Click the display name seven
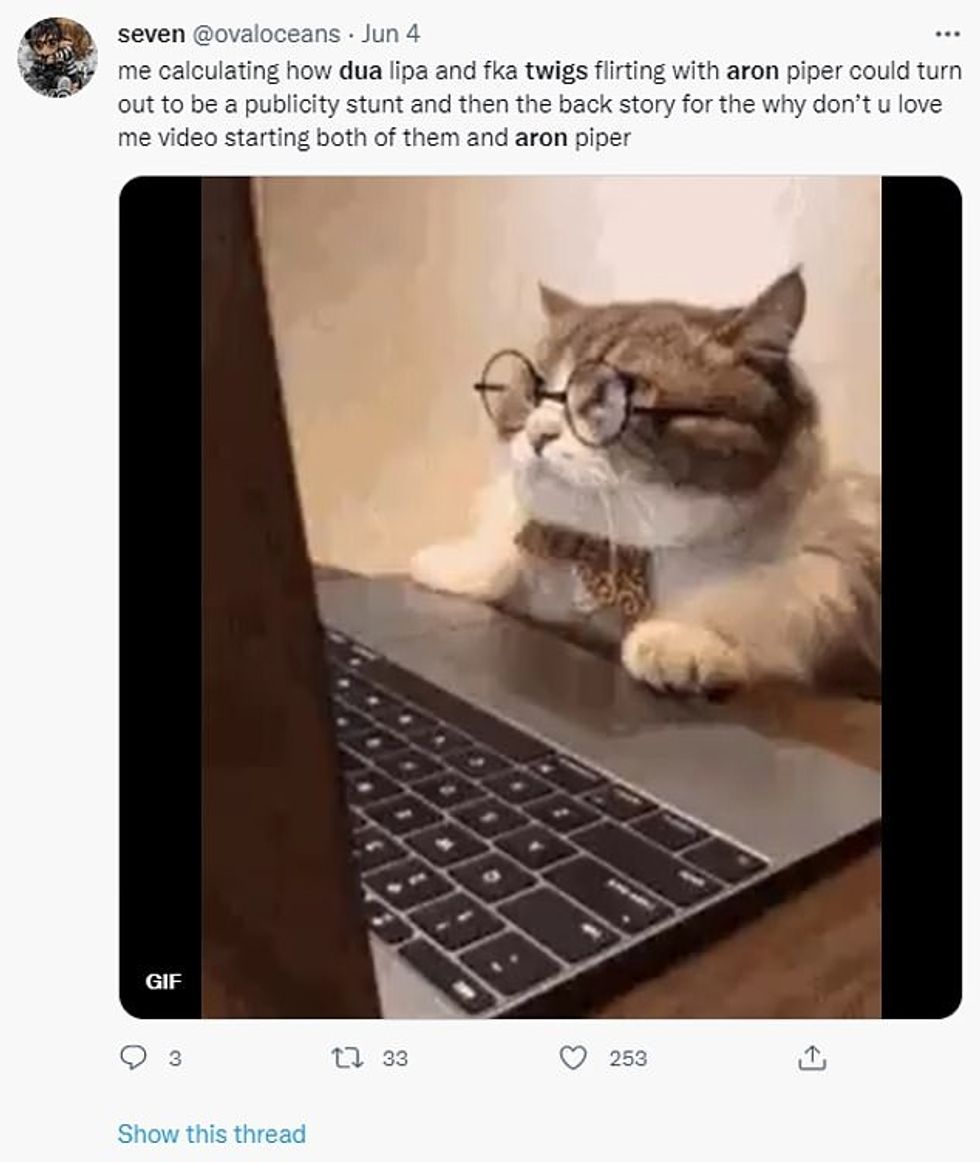Screen dimensions: 980x1162 point(151,34)
